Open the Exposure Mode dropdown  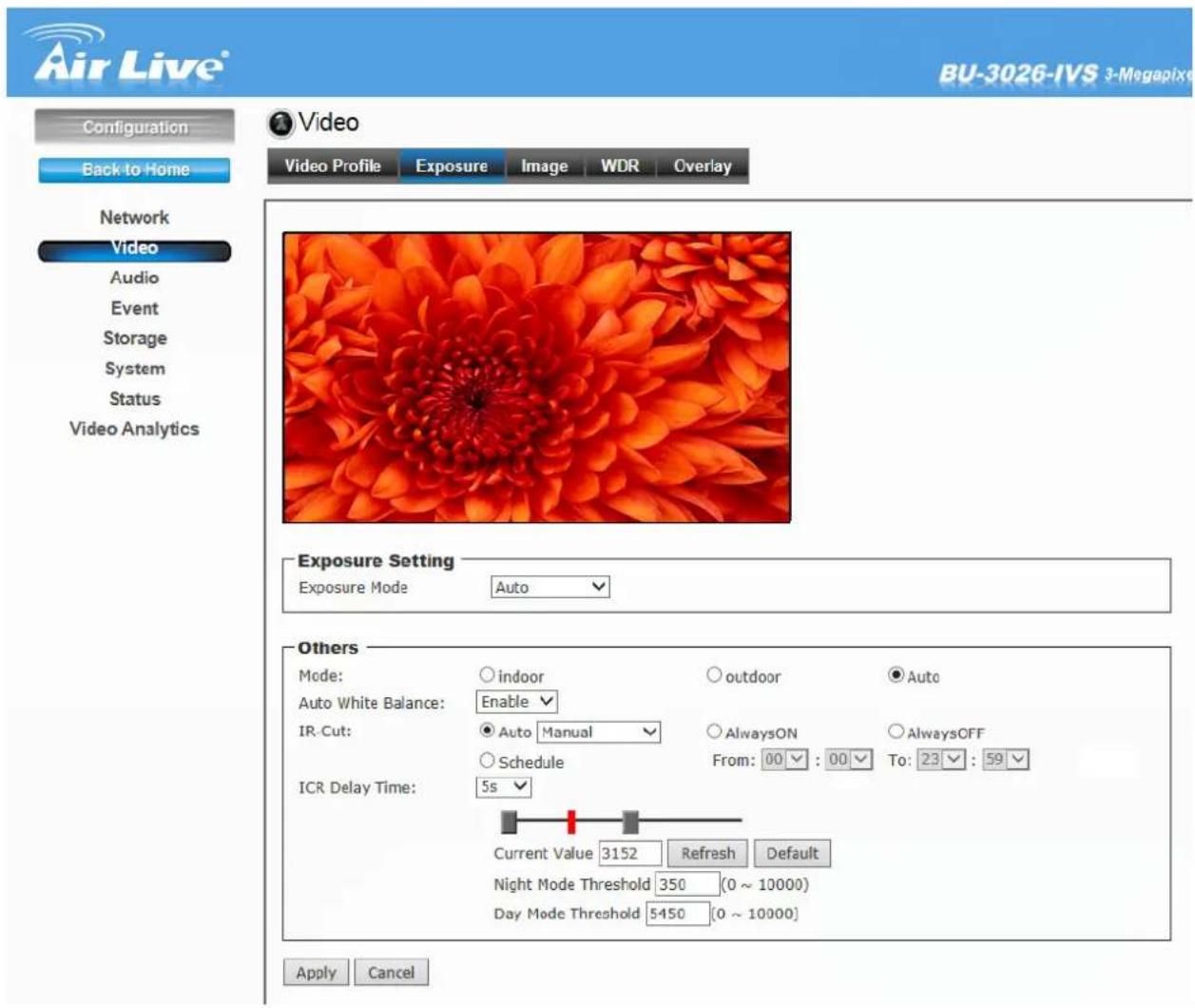click(550, 588)
